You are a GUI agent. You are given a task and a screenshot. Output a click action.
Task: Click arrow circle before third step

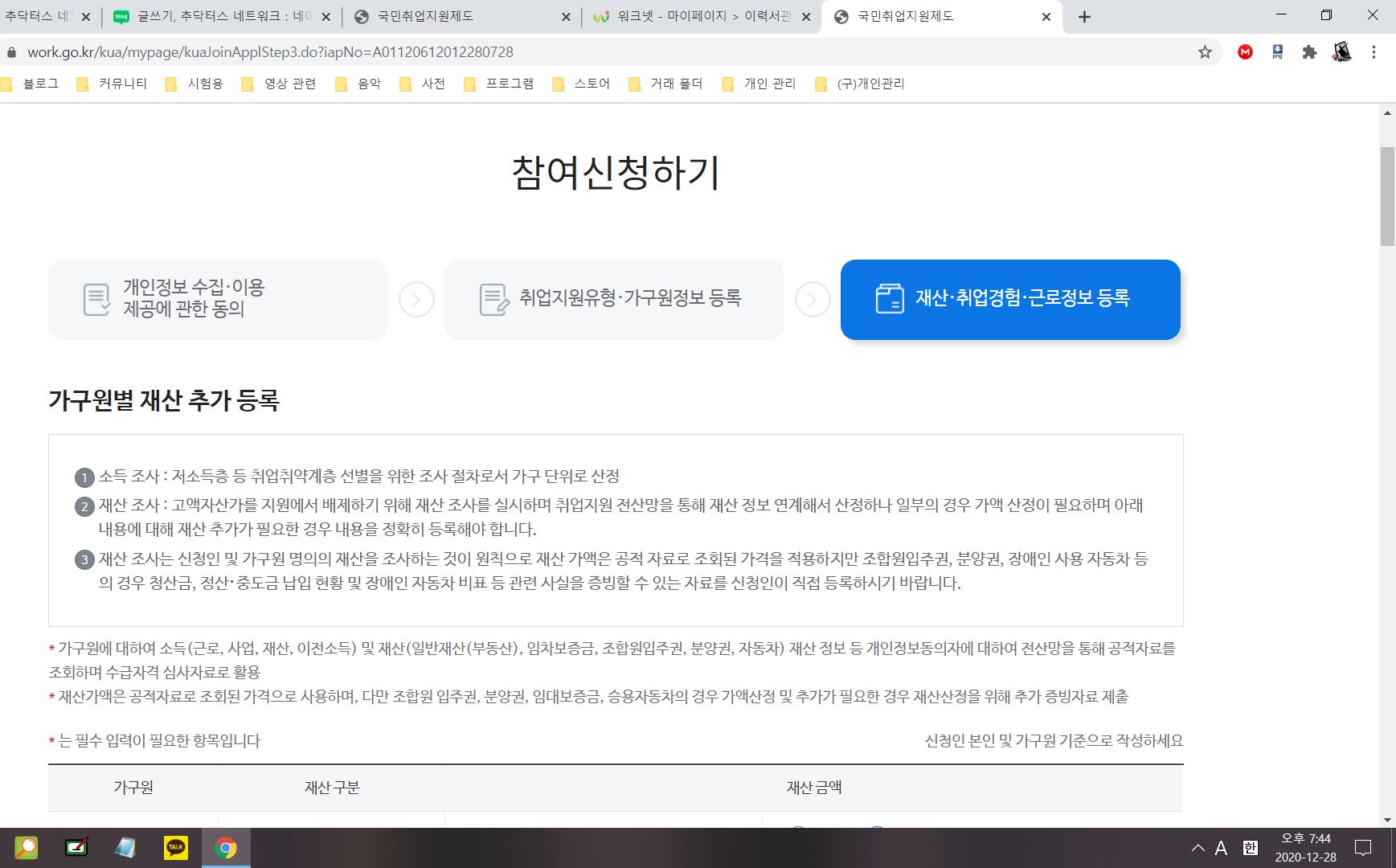tap(813, 300)
